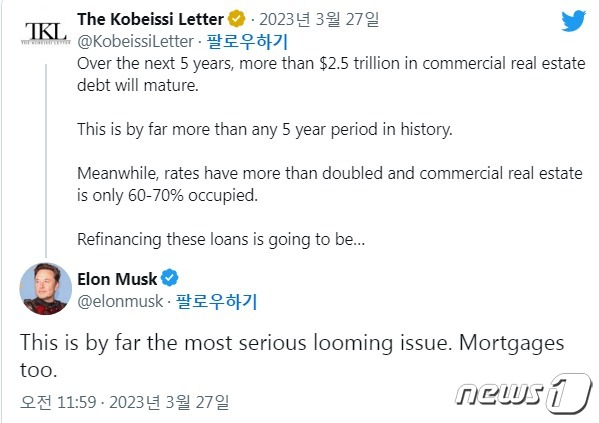The width and height of the screenshot is (599, 423).
Task: Visit the @elonmusk handle
Action: [x=120, y=301]
